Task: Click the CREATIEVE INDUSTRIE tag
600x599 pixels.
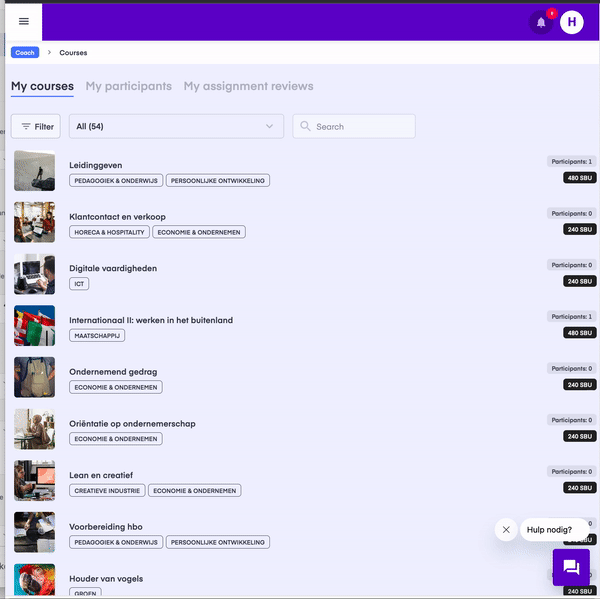Action: point(107,491)
